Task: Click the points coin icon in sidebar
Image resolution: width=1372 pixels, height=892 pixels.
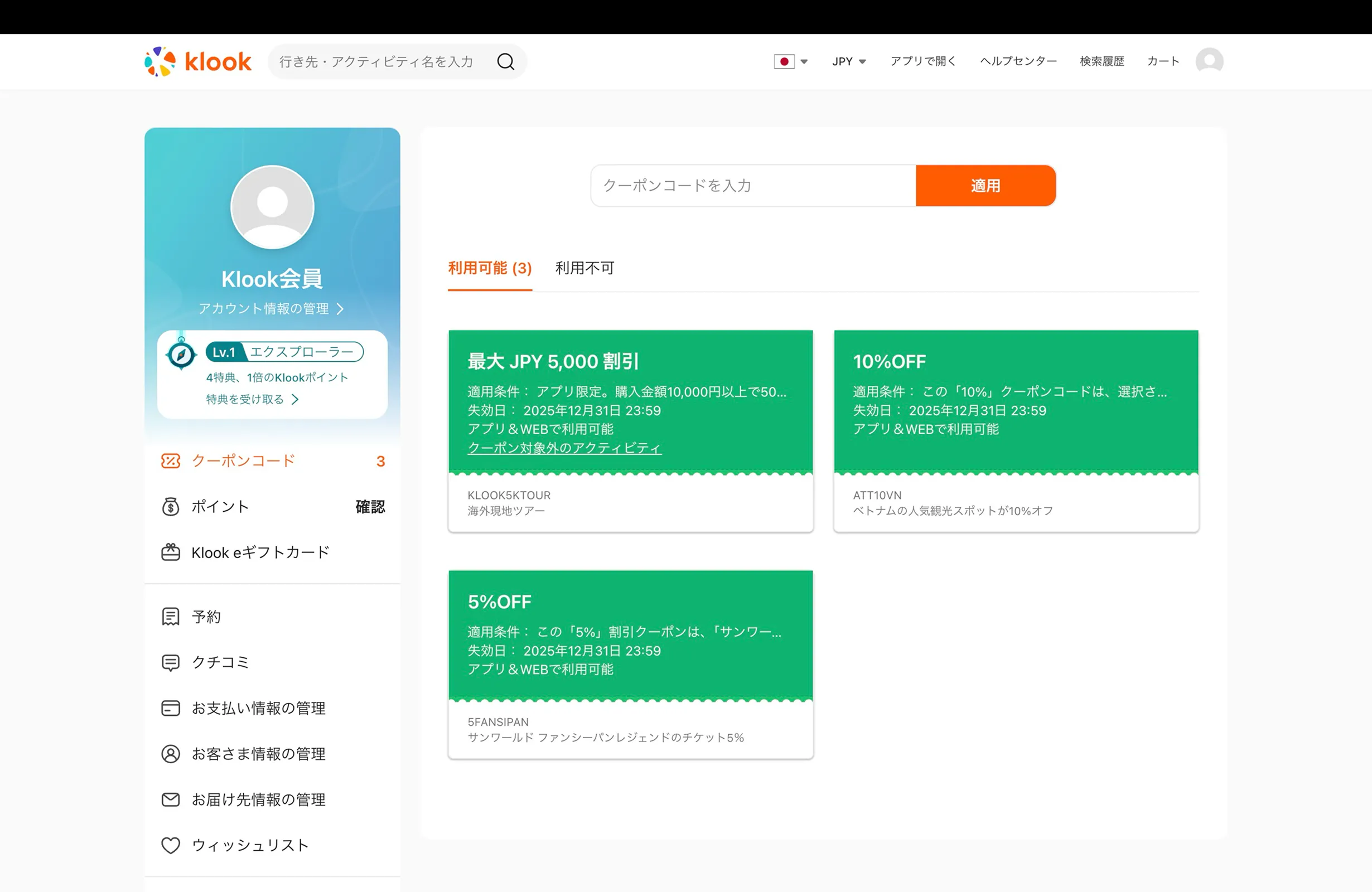Action: click(x=171, y=507)
